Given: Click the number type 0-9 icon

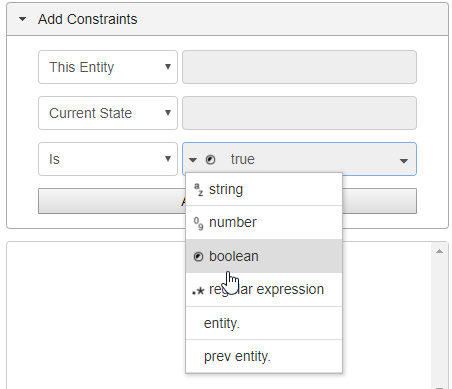Looking at the screenshot, I should point(198,223).
